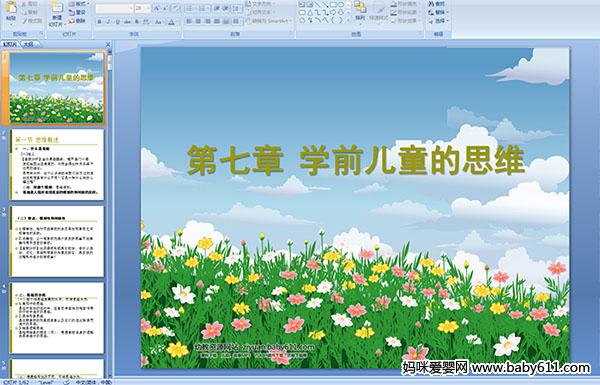Click the Replace button in editing group
Viewport: 600px width, 385px height.
(437, 12)
